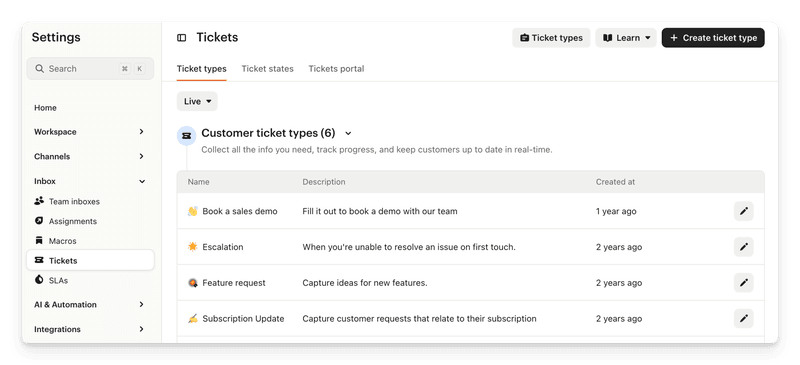The height and width of the screenshot is (365, 800).
Task: Click the SLAs sidebar icon
Action: pyautogui.click(x=39, y=280)
